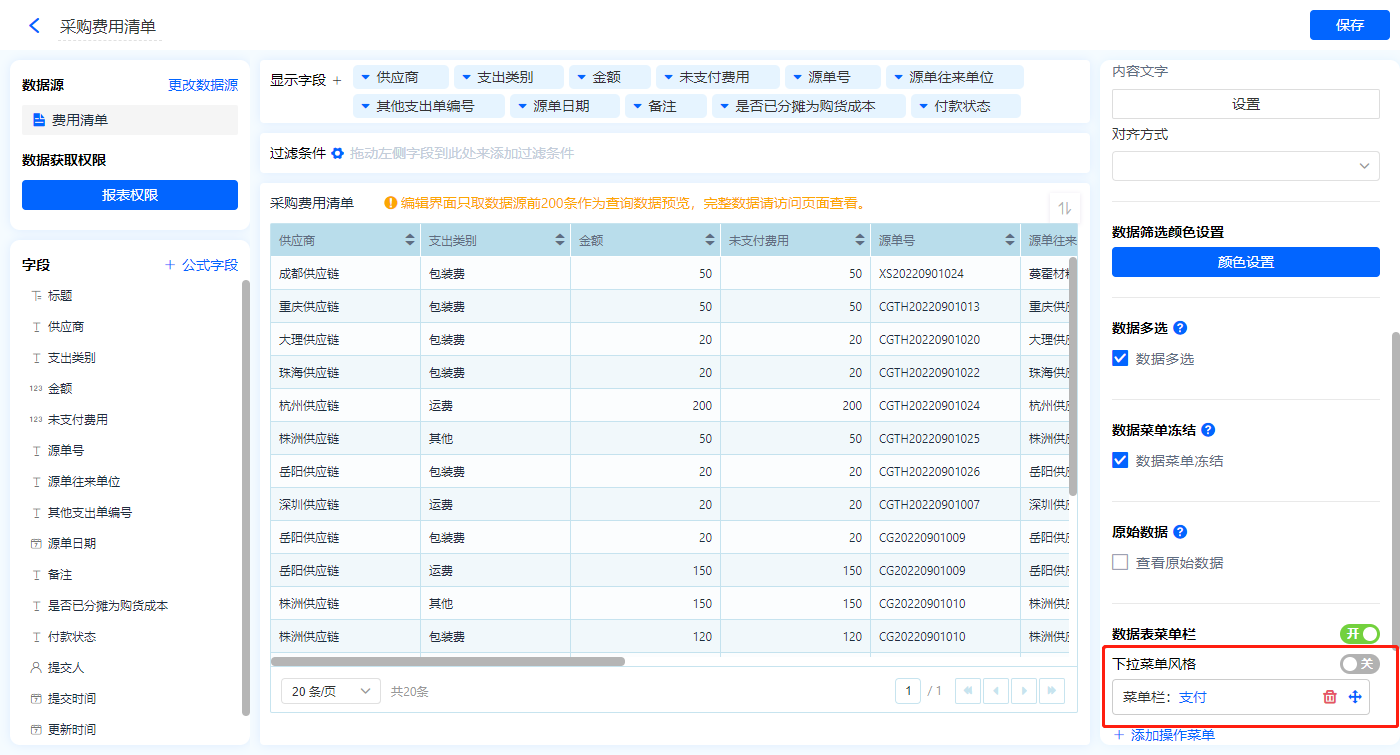Click the help icon next to 数据多选
Image resolution: width=1400 pixels, height=755 pixels.
pyautogui.click(x=1180, y=328)
